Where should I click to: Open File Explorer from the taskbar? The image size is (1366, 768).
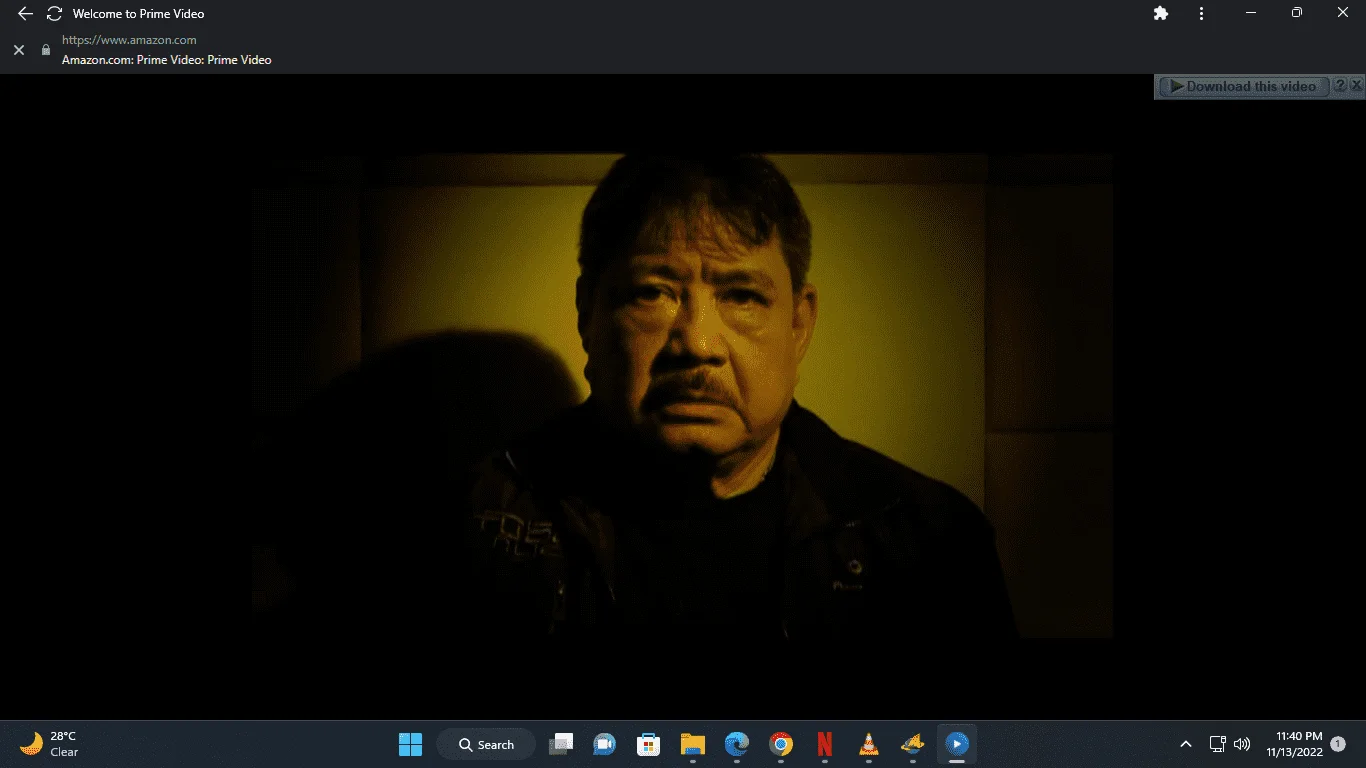click(x=692, y=744)
